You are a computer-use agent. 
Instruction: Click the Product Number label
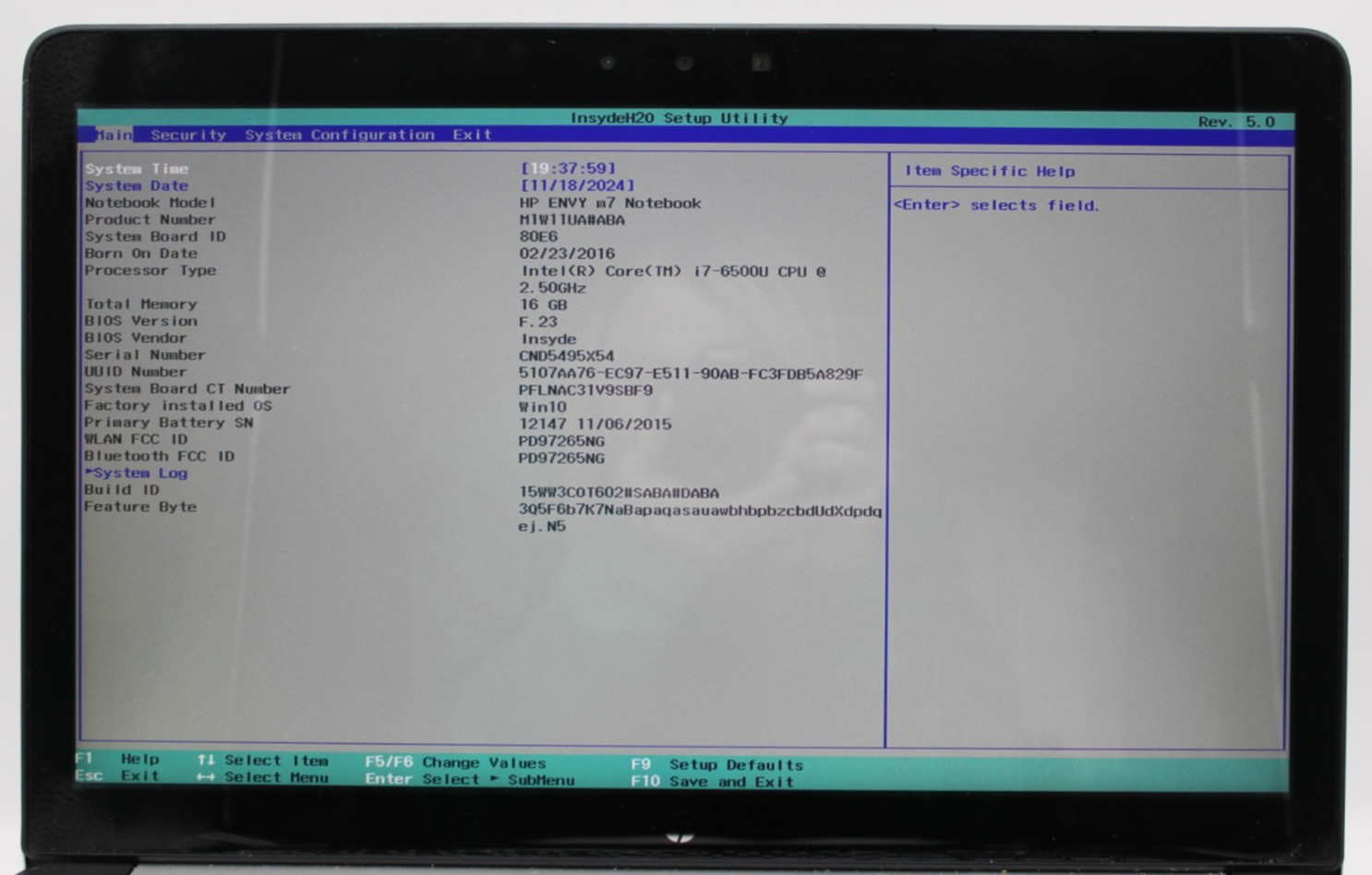coord(150,220)
